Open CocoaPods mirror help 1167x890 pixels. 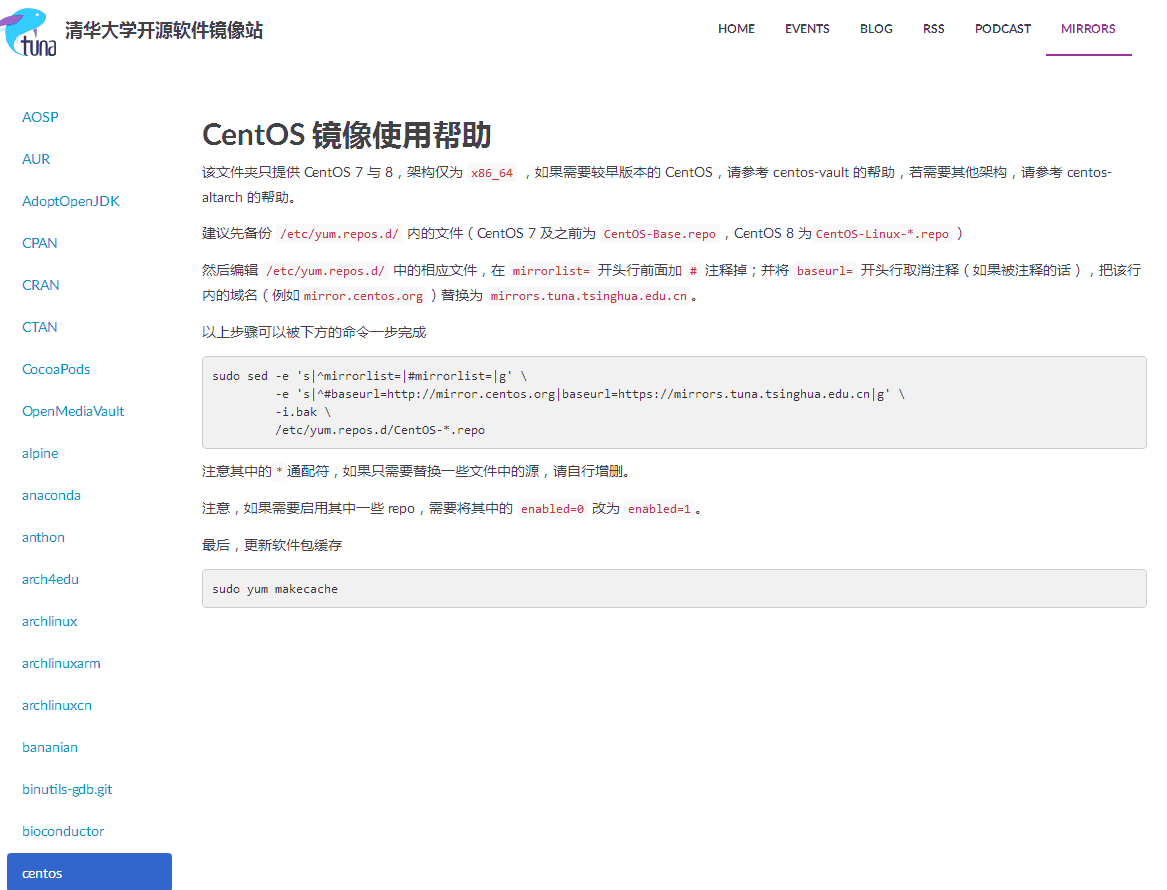tap(56, 369)
